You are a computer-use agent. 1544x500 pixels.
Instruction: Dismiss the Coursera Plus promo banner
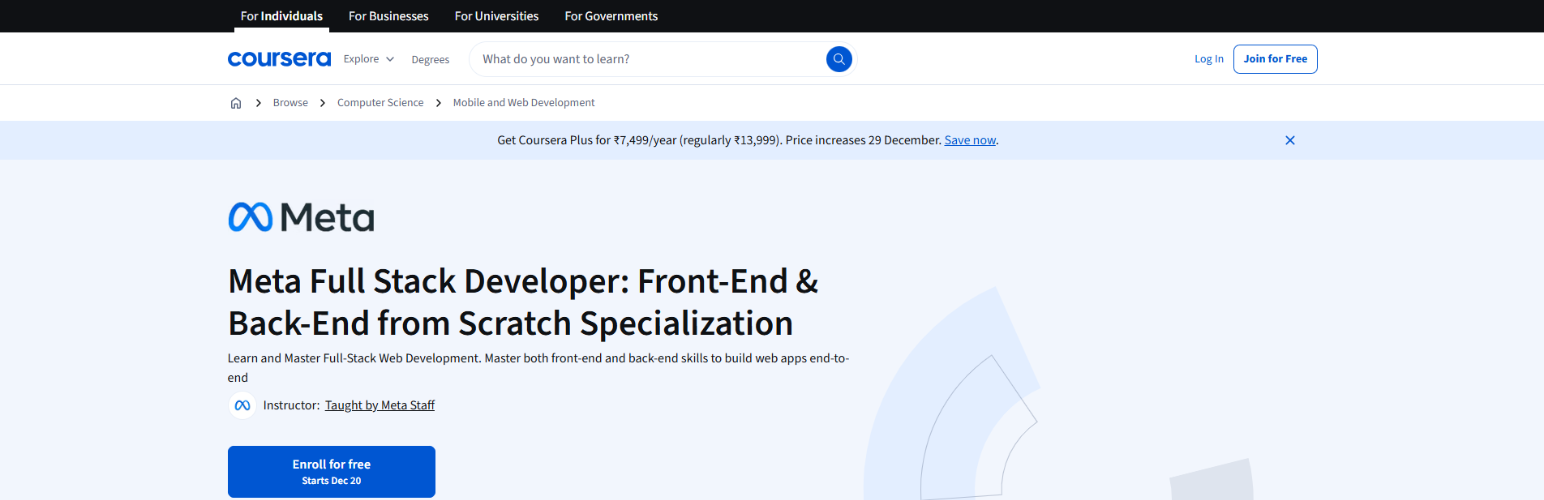click(x=1290, y=140)
